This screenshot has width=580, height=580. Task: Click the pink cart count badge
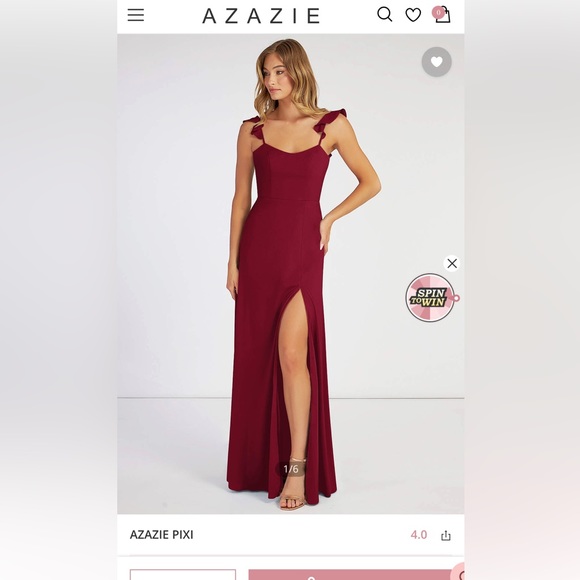(438, 12)
